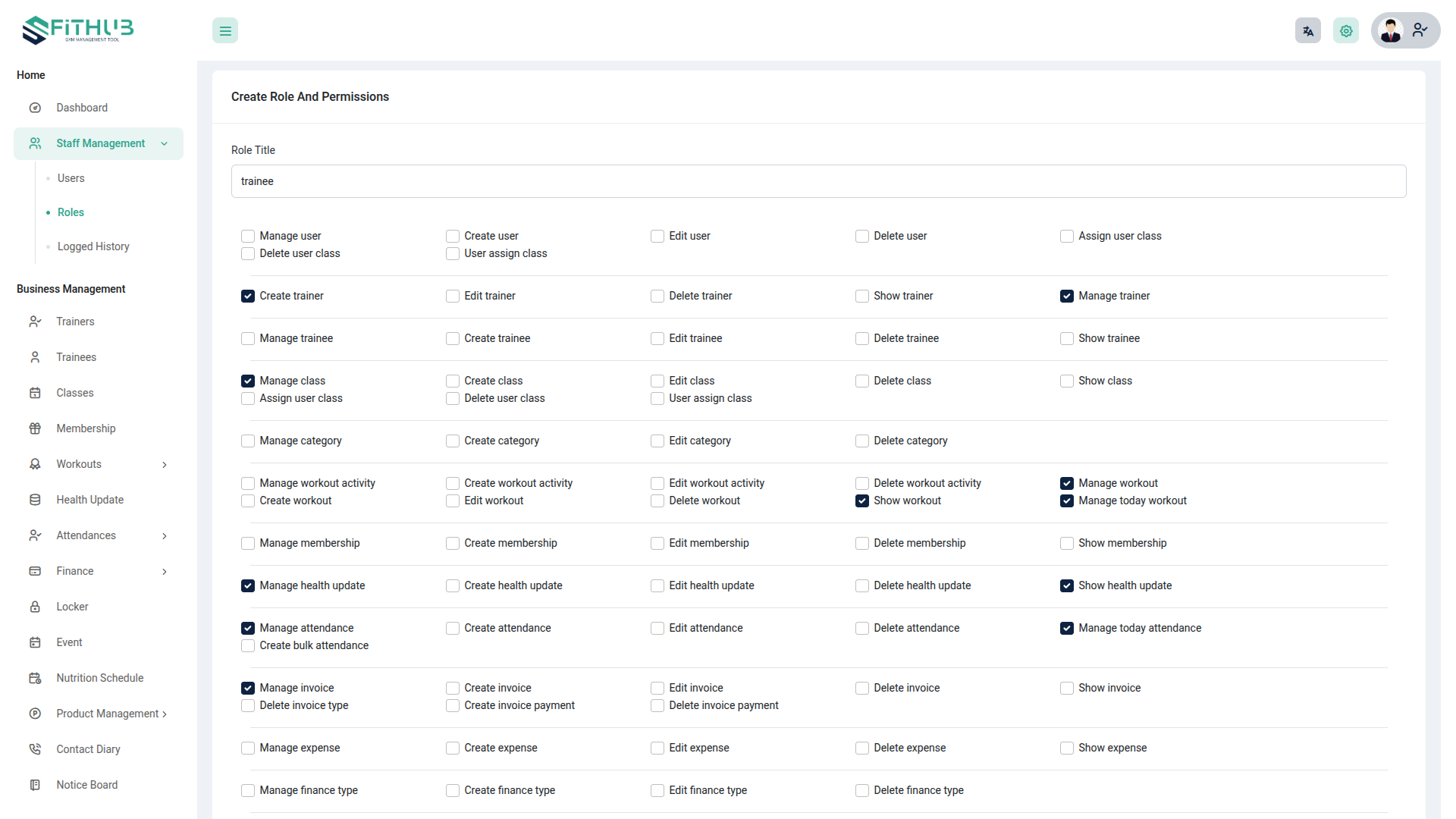Open the Notice Board link

[x=87, y=785]
